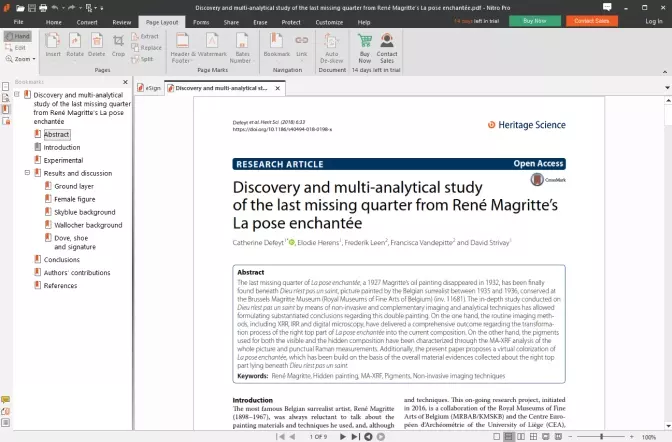Select the Rotate pages tool

[75, 45]
